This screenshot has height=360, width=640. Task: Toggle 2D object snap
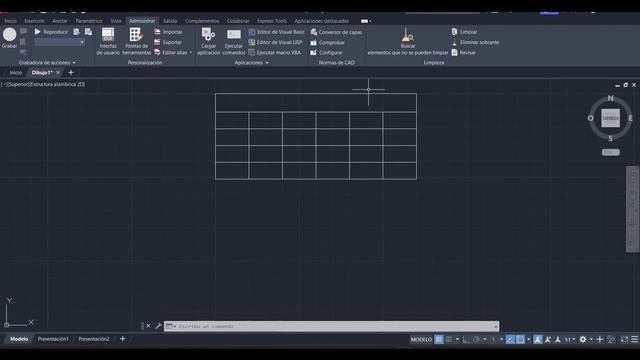pyautogui.click(x=520, y=340)
